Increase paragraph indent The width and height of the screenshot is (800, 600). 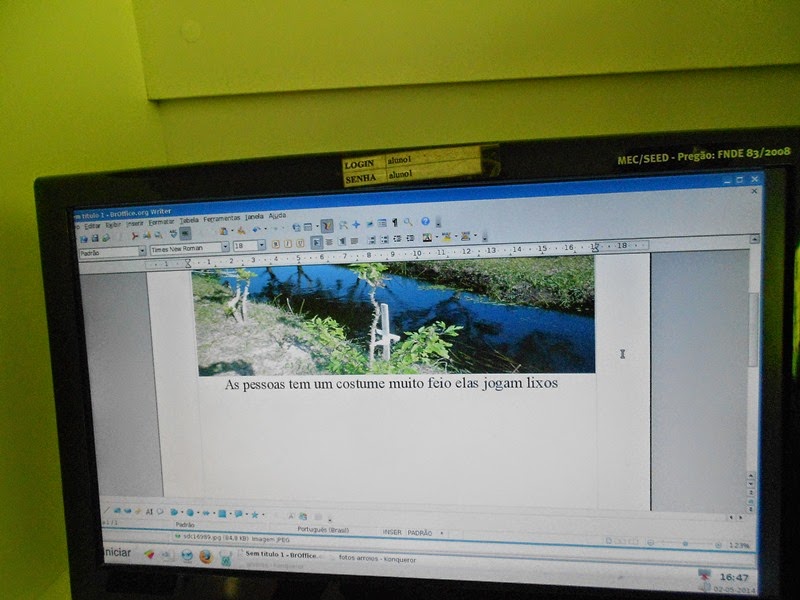click(x=410, y=238)
